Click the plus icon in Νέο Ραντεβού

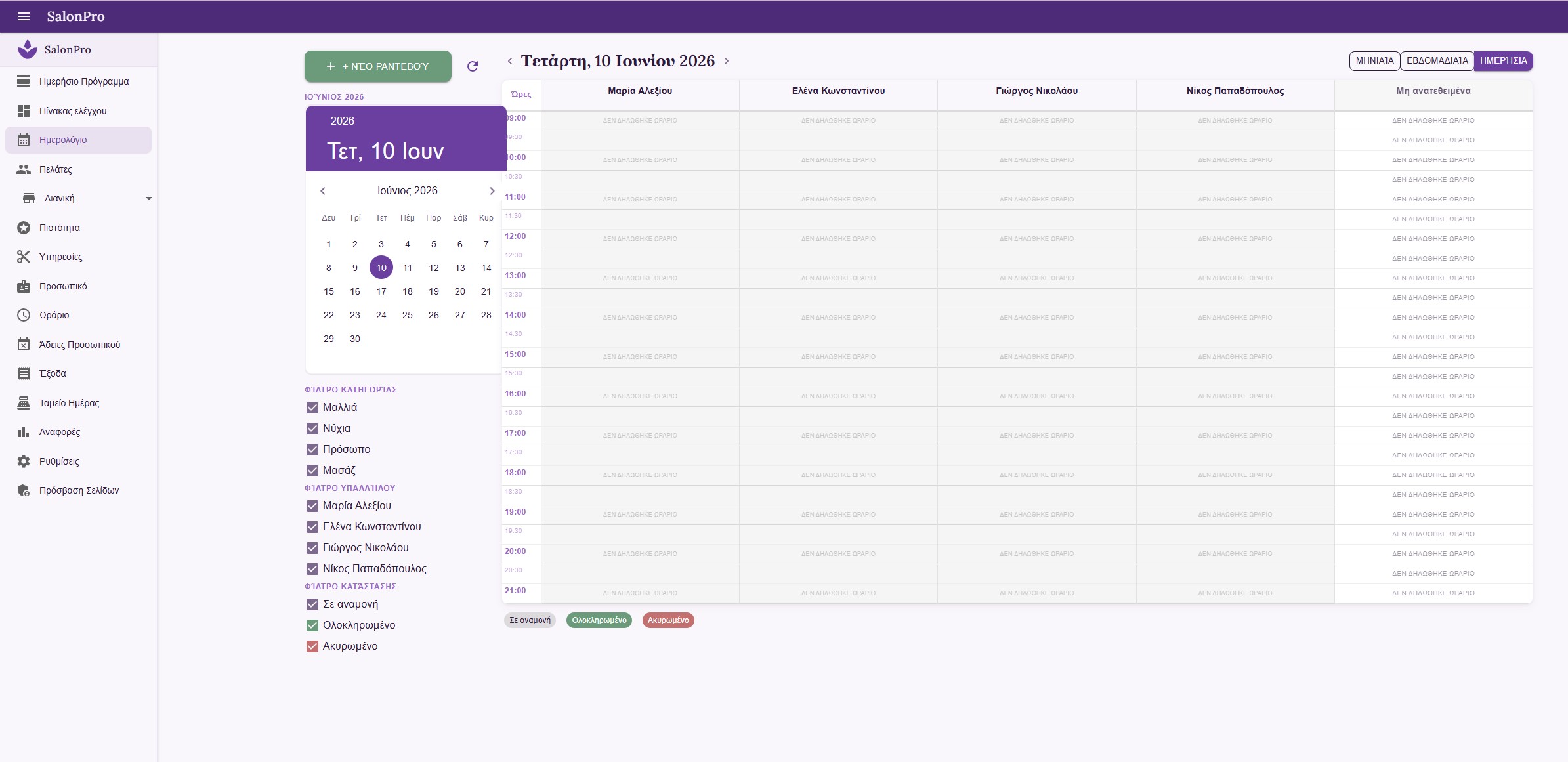tap(331, 66)
